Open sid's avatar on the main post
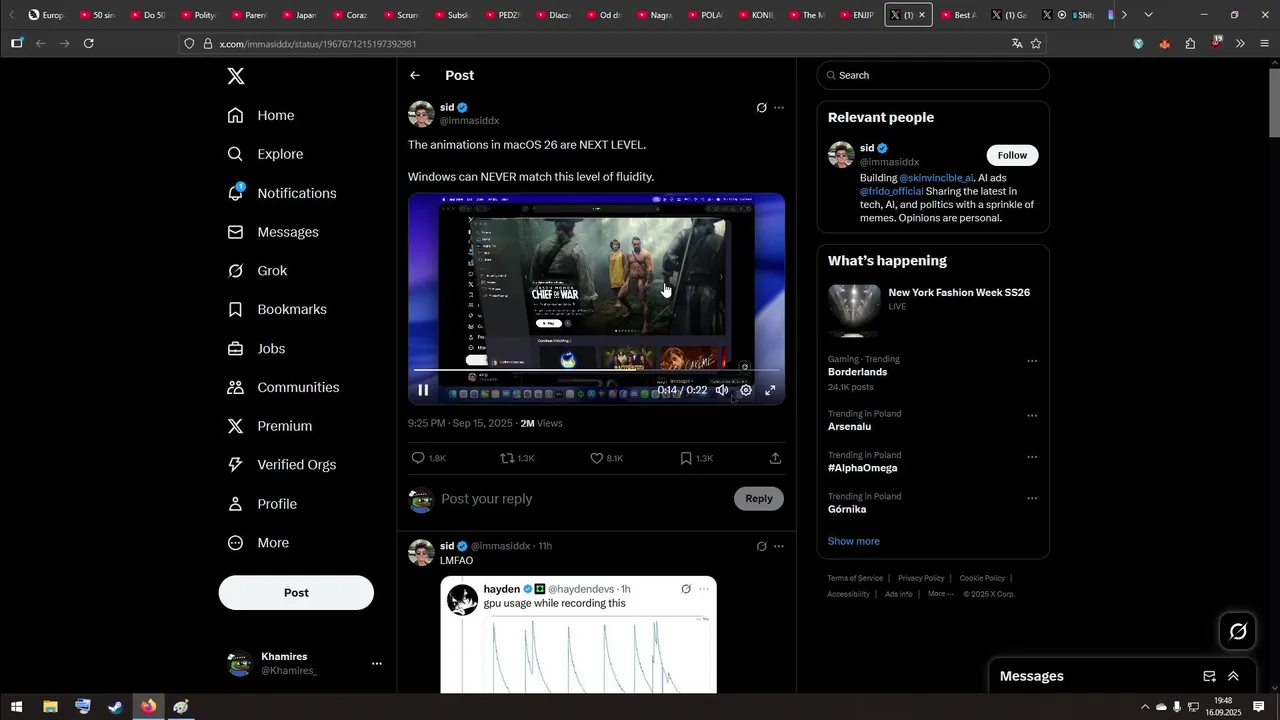The width and height of the screenshot is (1280, 720). (421, 114)
